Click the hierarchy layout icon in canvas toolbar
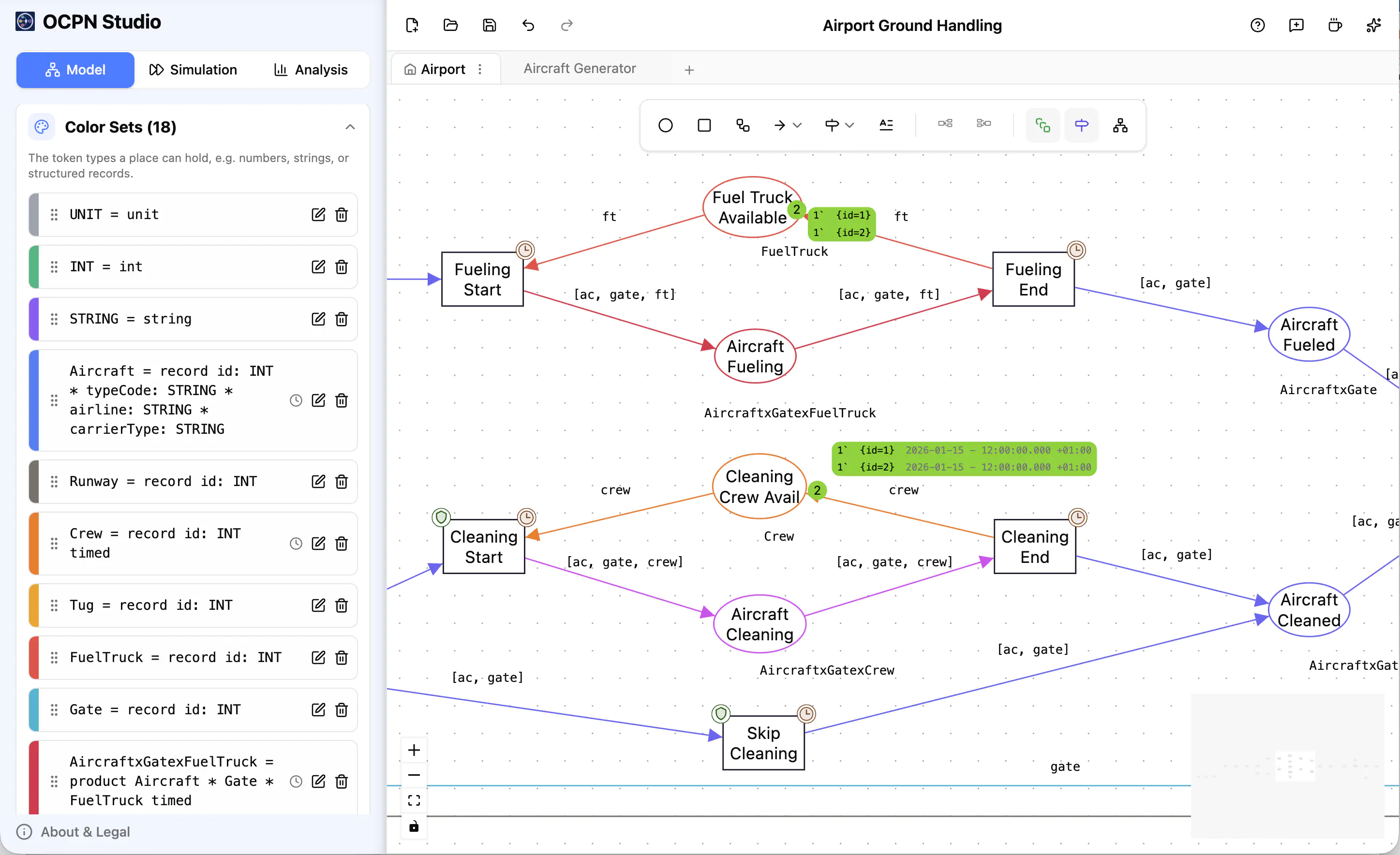This screenshot has width=1400, height=855. [1120, 125]
